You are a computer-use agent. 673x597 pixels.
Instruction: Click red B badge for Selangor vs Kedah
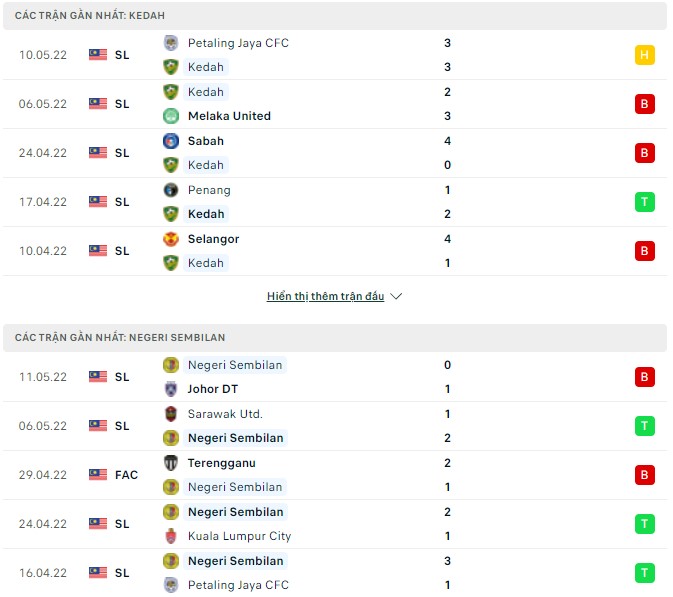(x=644, y=251)
